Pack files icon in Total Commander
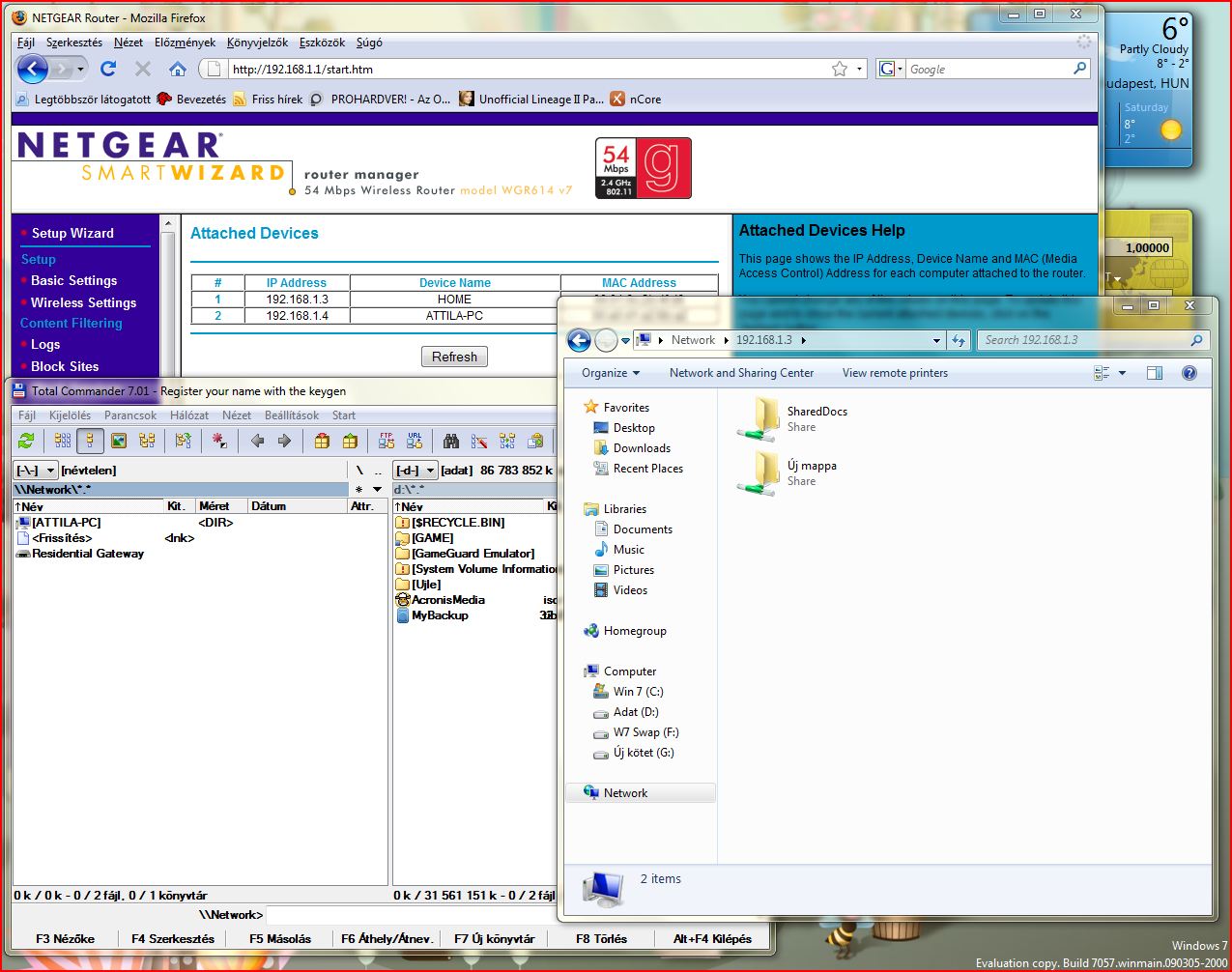Viewport: 1232px width, 972px height. point(322,441)
